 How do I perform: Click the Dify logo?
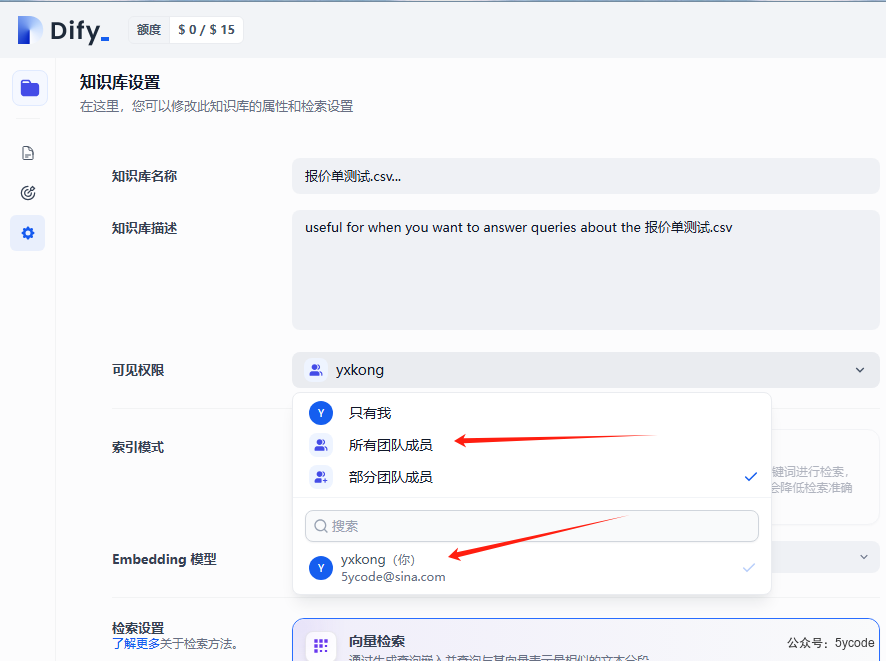(58, 30)
